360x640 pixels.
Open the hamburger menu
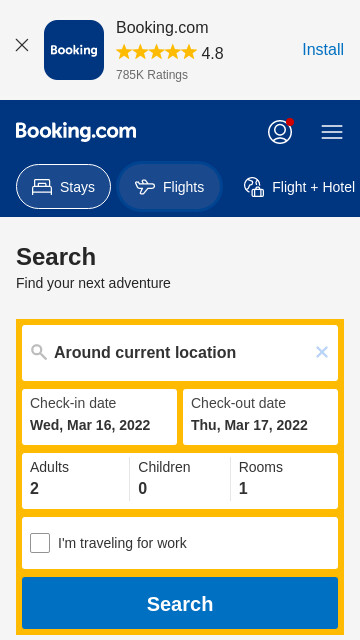(332, 132)
